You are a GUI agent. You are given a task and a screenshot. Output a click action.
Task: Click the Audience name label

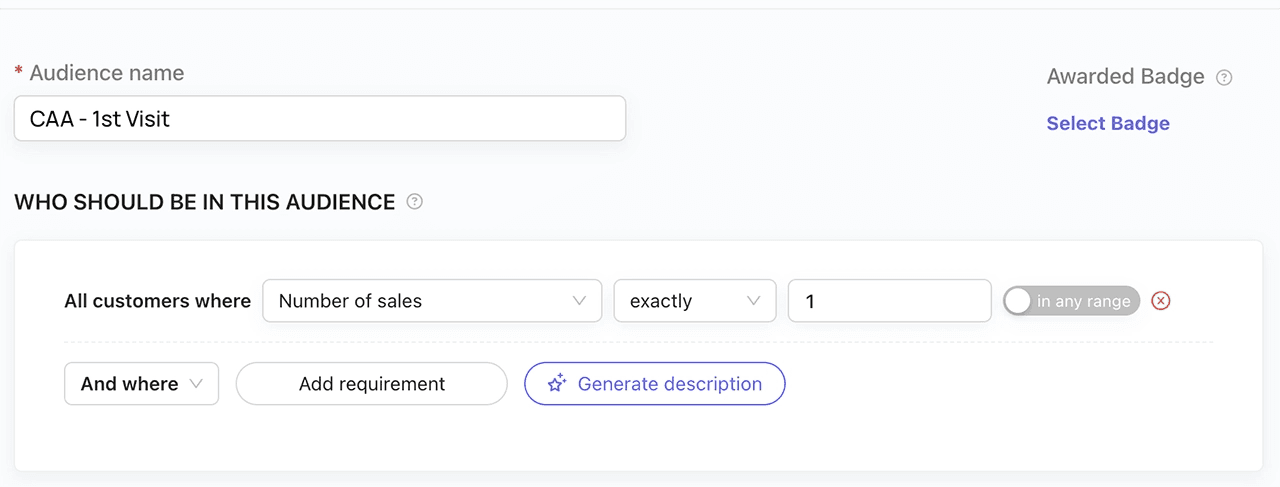pyautogui.click(x=106, y=73)
